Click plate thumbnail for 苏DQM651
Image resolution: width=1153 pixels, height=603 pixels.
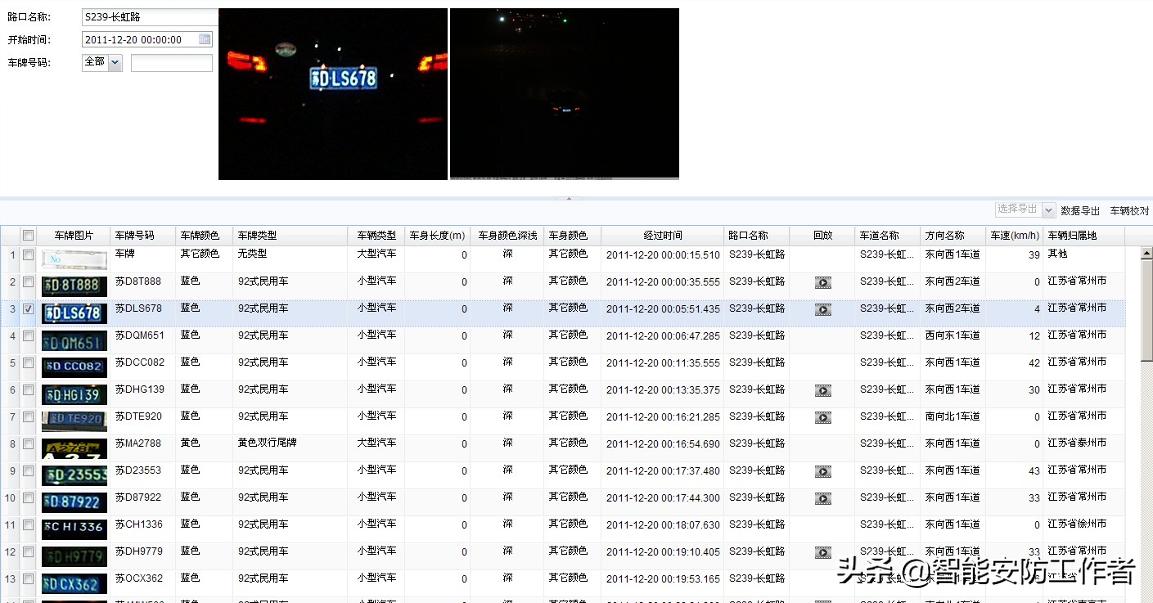(x=74, y=342)
